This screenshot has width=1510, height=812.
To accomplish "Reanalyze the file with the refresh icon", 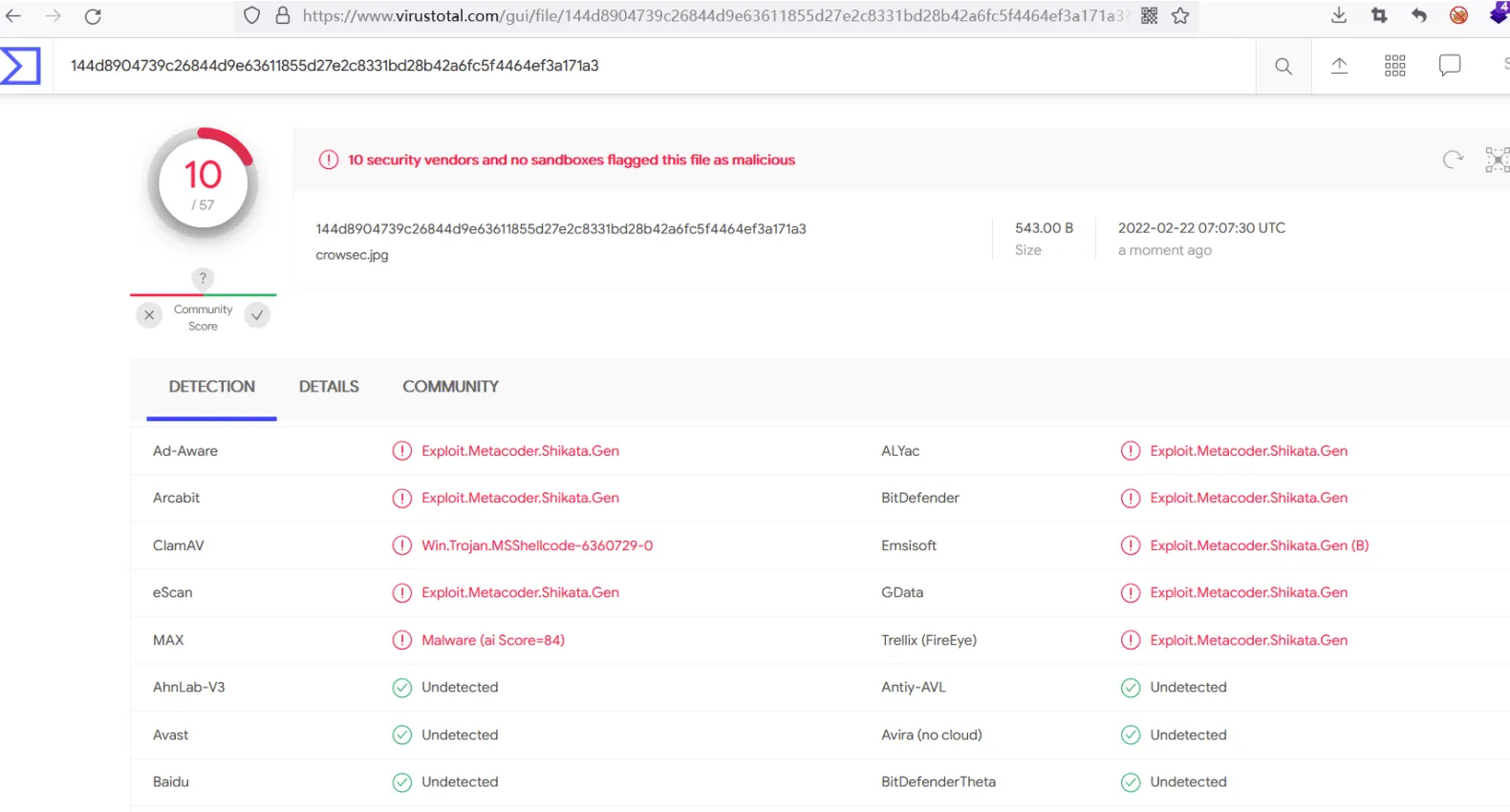I will pos(1453,160).
